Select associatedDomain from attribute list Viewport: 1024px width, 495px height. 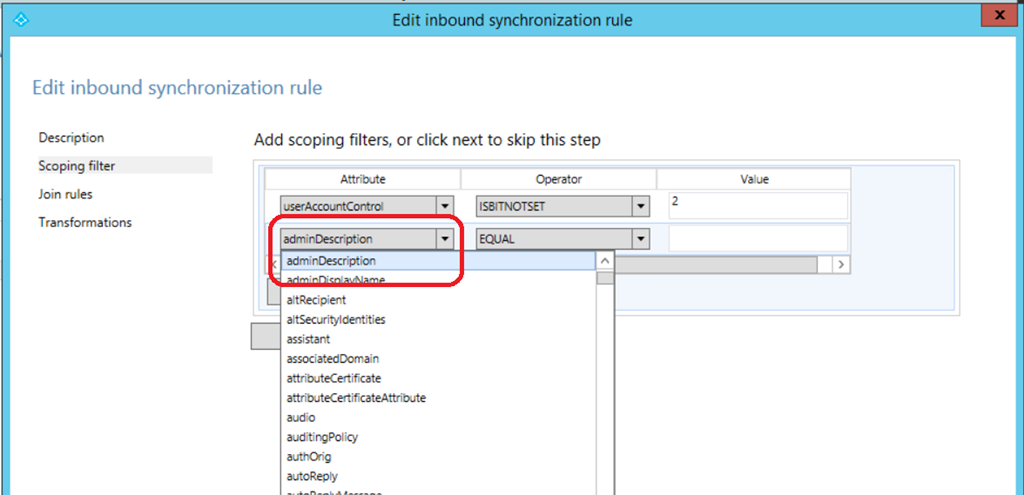332,359
